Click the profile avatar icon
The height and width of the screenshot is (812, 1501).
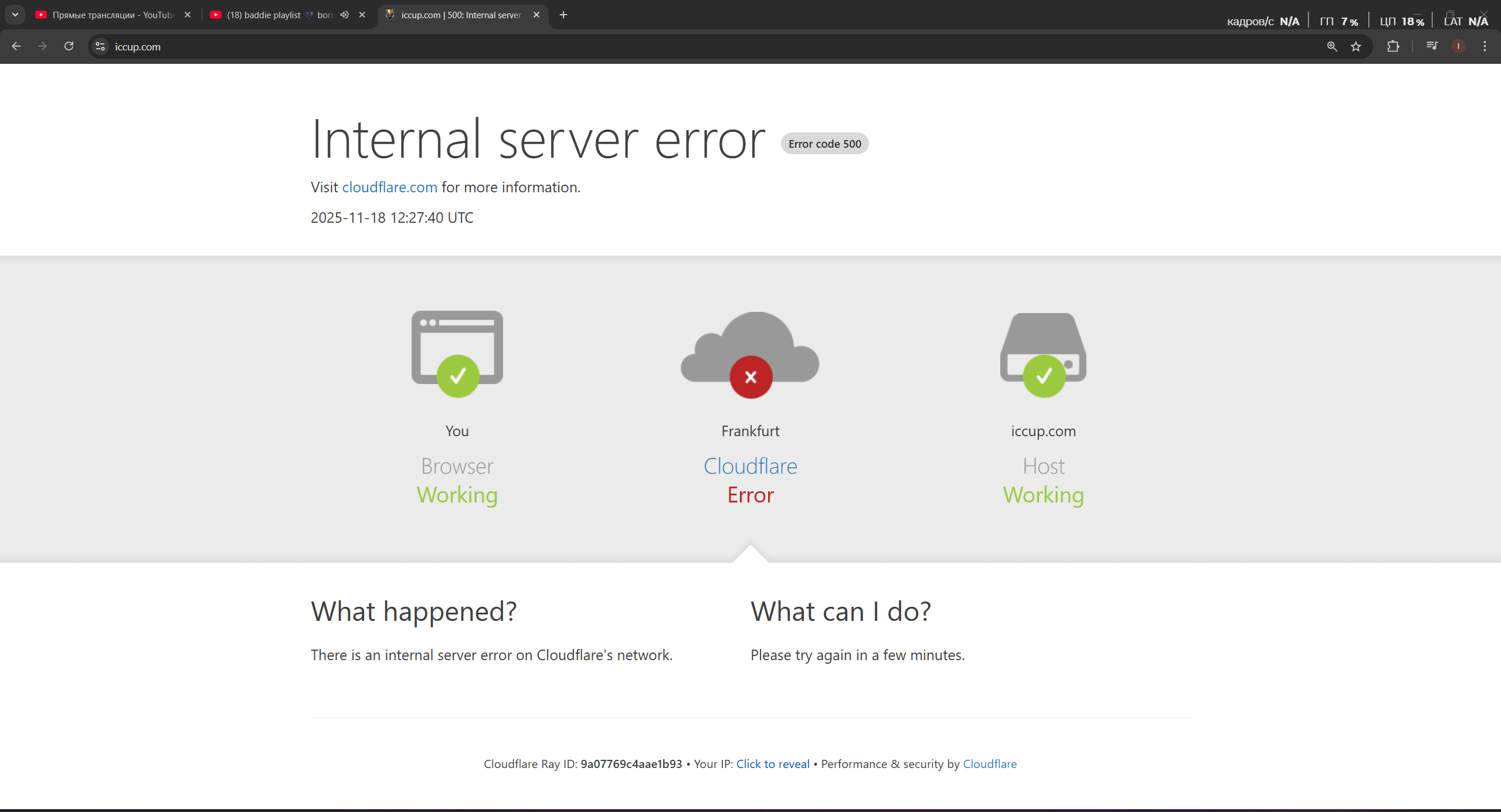pos(1458,46)
